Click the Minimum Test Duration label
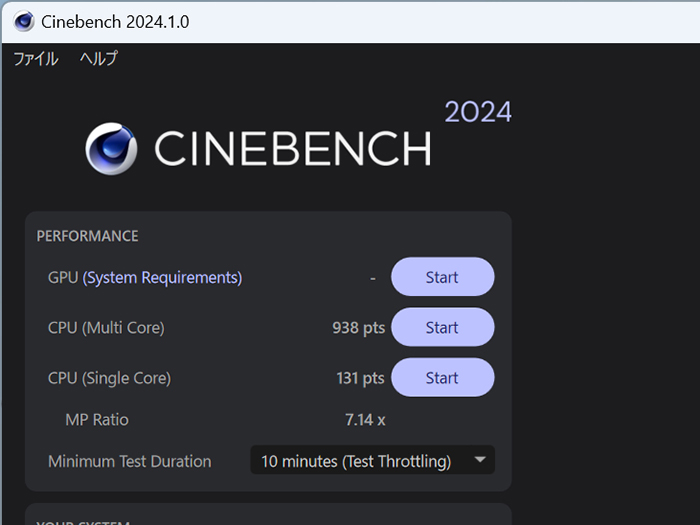The height and width of the screenshot is (525, 700). [x=130, y=461]
